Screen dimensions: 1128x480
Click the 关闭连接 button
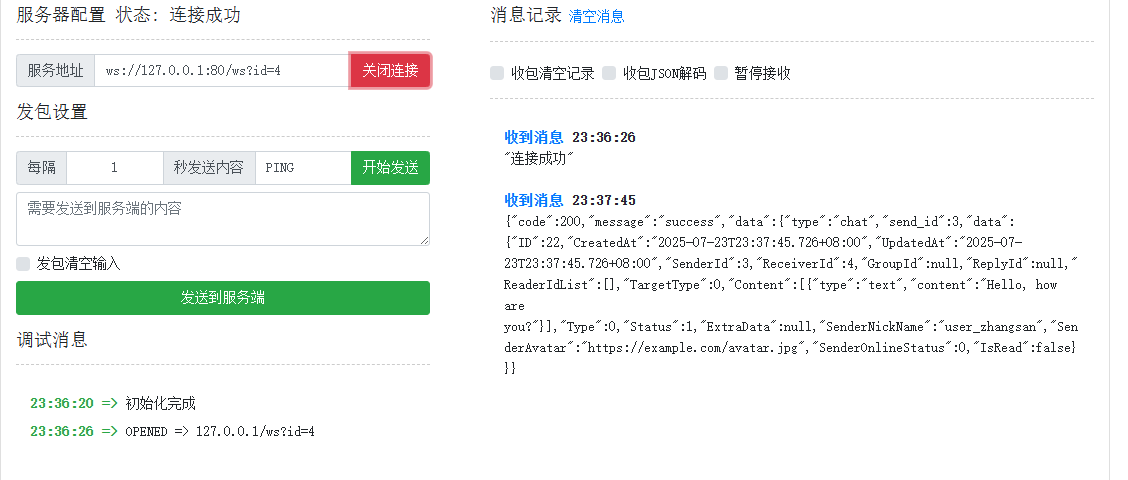(390, 71)
